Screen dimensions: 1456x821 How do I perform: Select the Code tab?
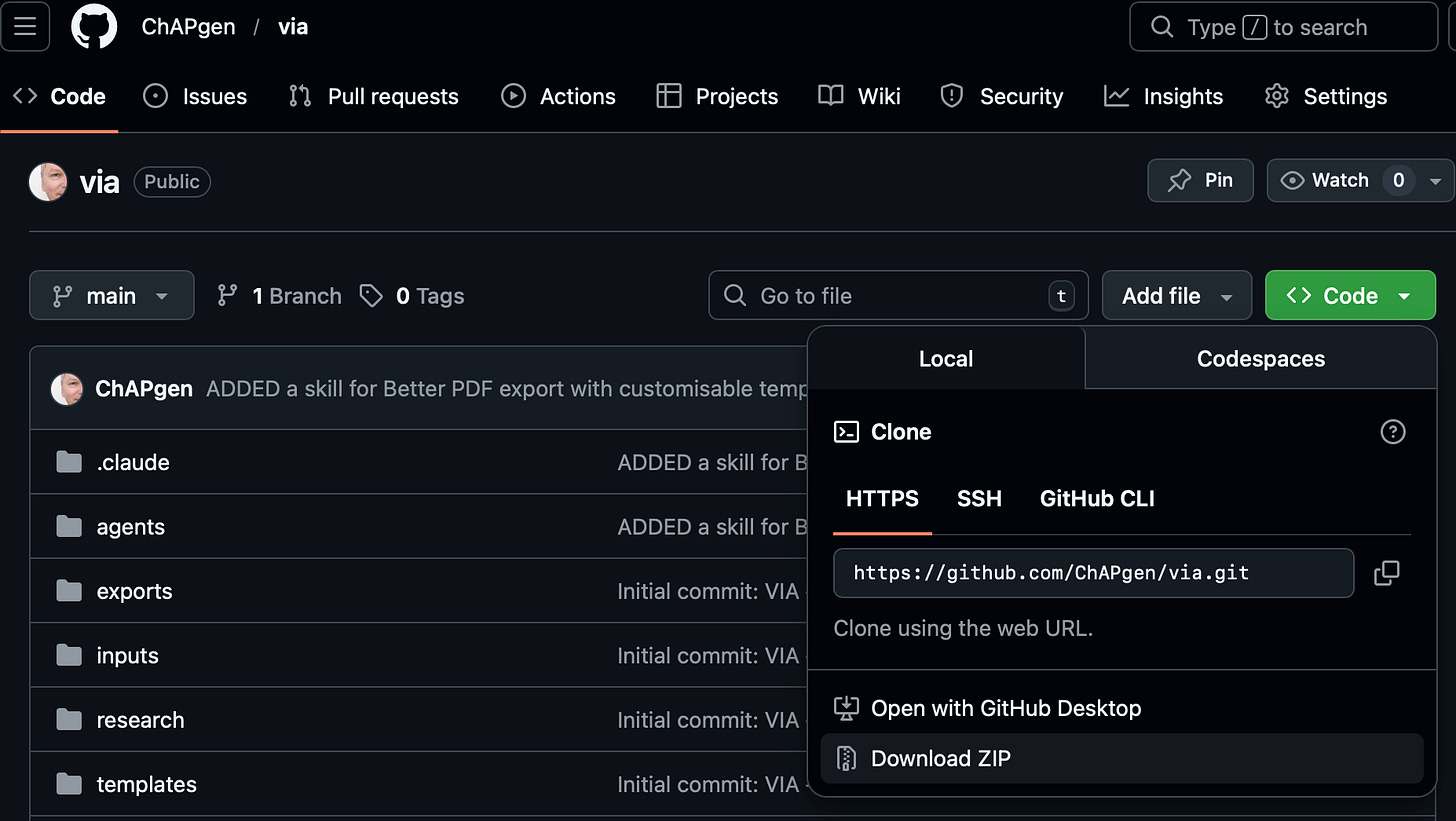(x=59, y=96)
